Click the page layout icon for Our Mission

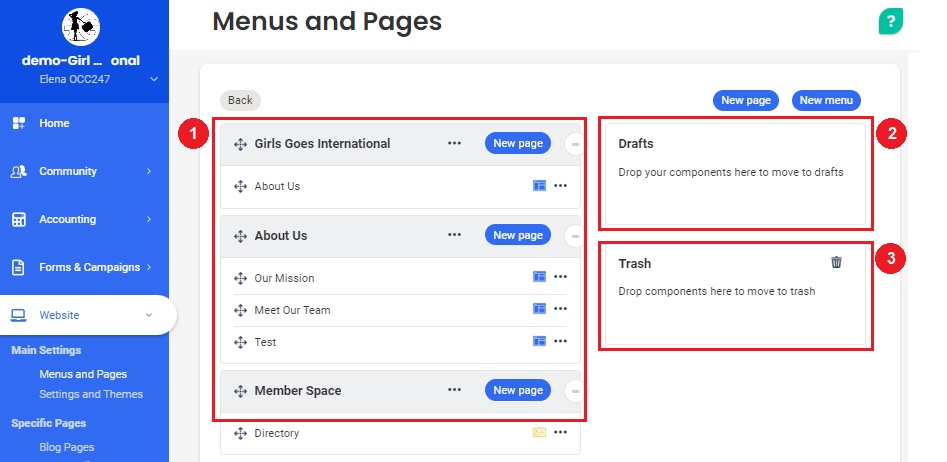(x=539, y=277)
